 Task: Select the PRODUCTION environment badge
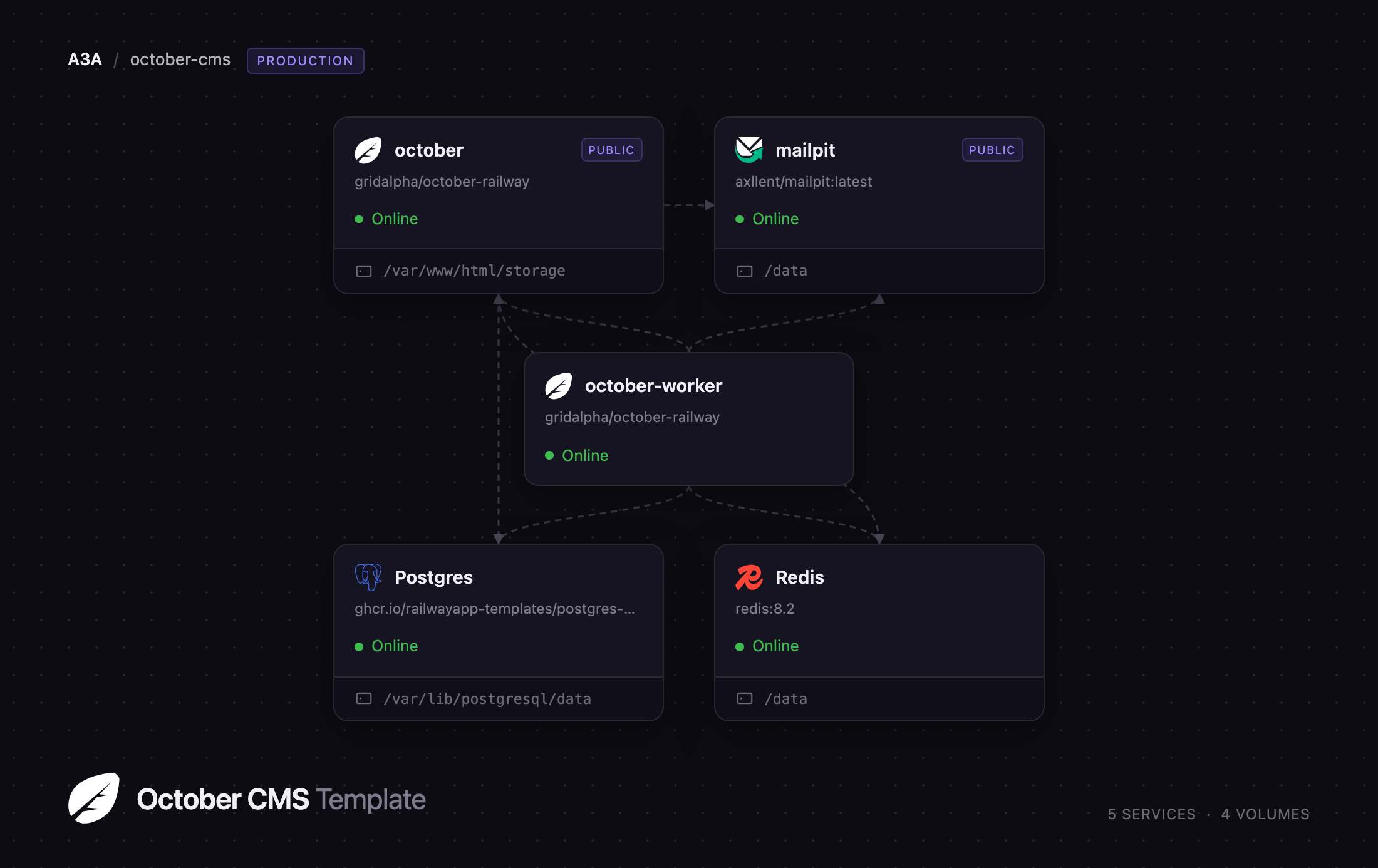[x=306, y=61]
